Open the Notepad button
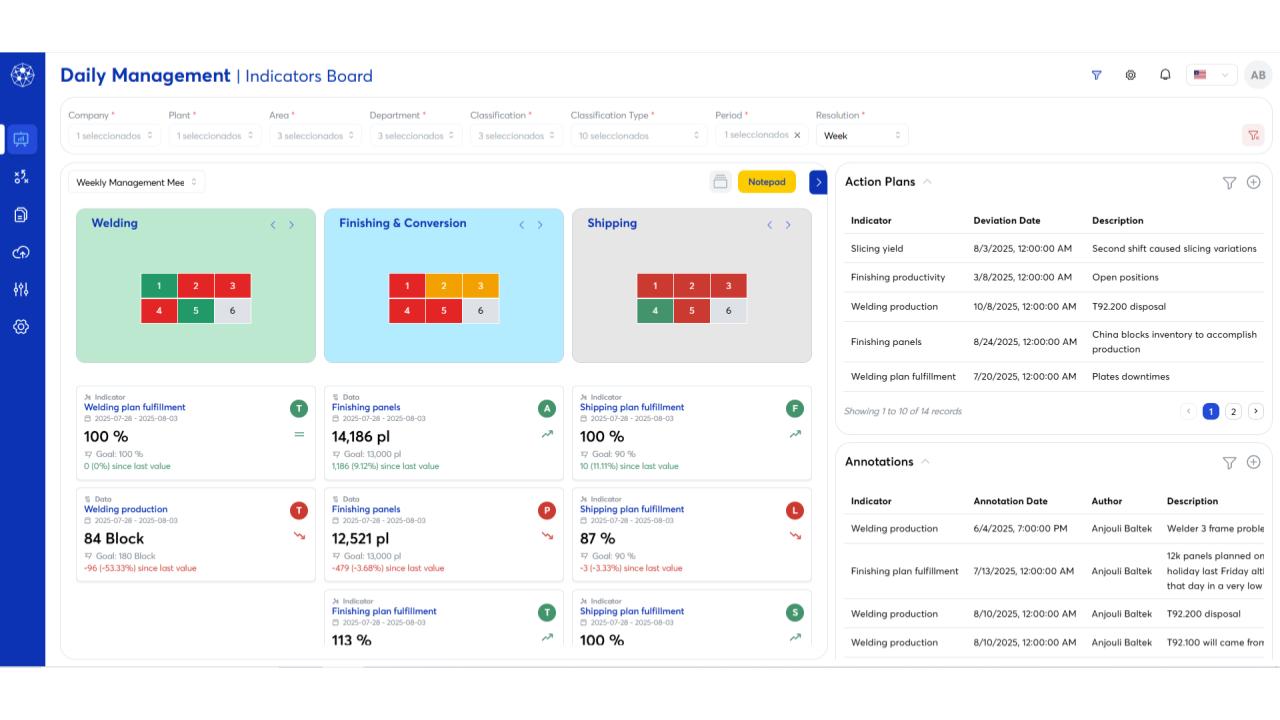Screen dimensions: 1280x720 click(766, 182)
